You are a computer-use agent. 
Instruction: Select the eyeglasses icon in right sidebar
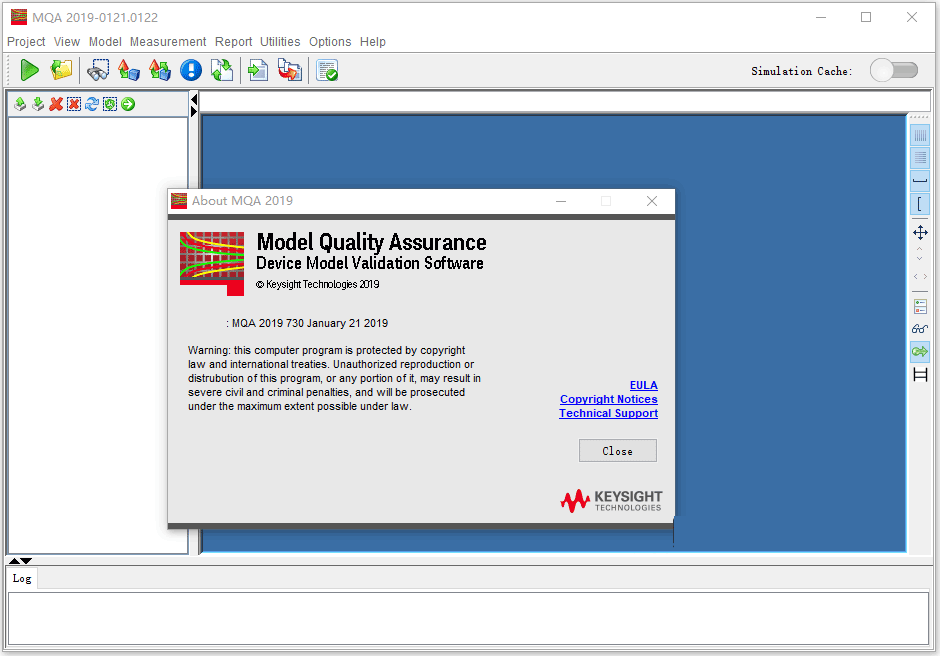(x=919, y=328)
